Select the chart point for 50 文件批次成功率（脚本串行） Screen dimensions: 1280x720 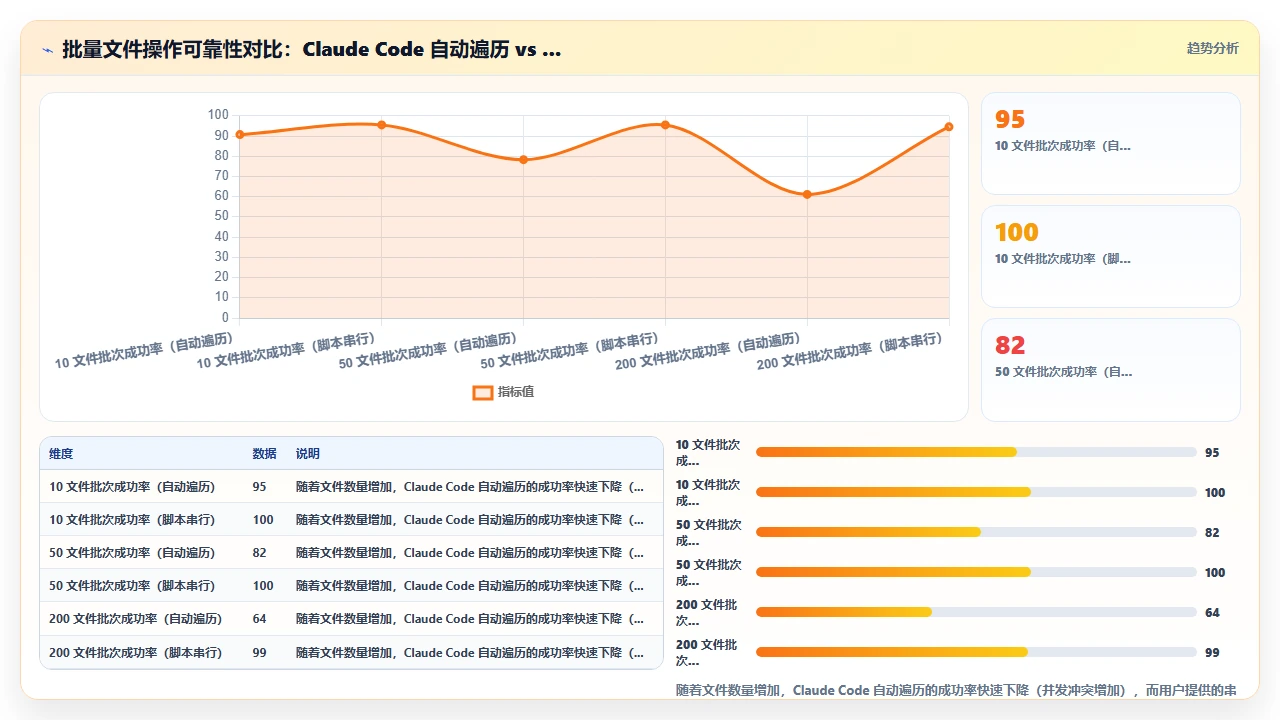[x=665, y=124]
